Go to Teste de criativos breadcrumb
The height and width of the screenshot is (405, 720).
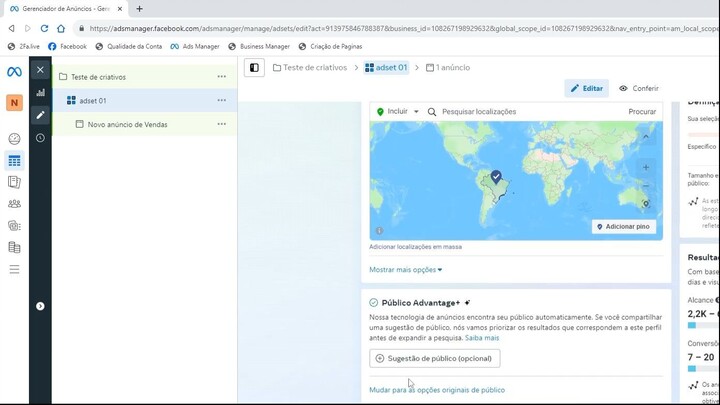pos(310,68)
